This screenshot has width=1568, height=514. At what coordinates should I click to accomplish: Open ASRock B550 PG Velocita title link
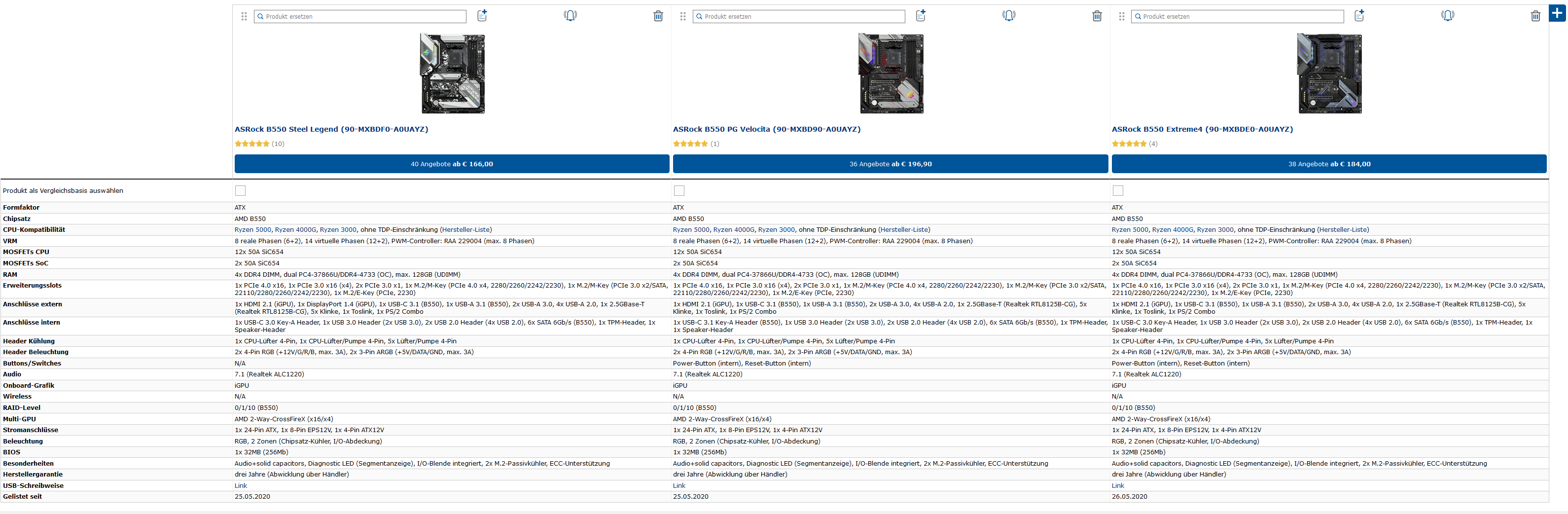[766, 129]
